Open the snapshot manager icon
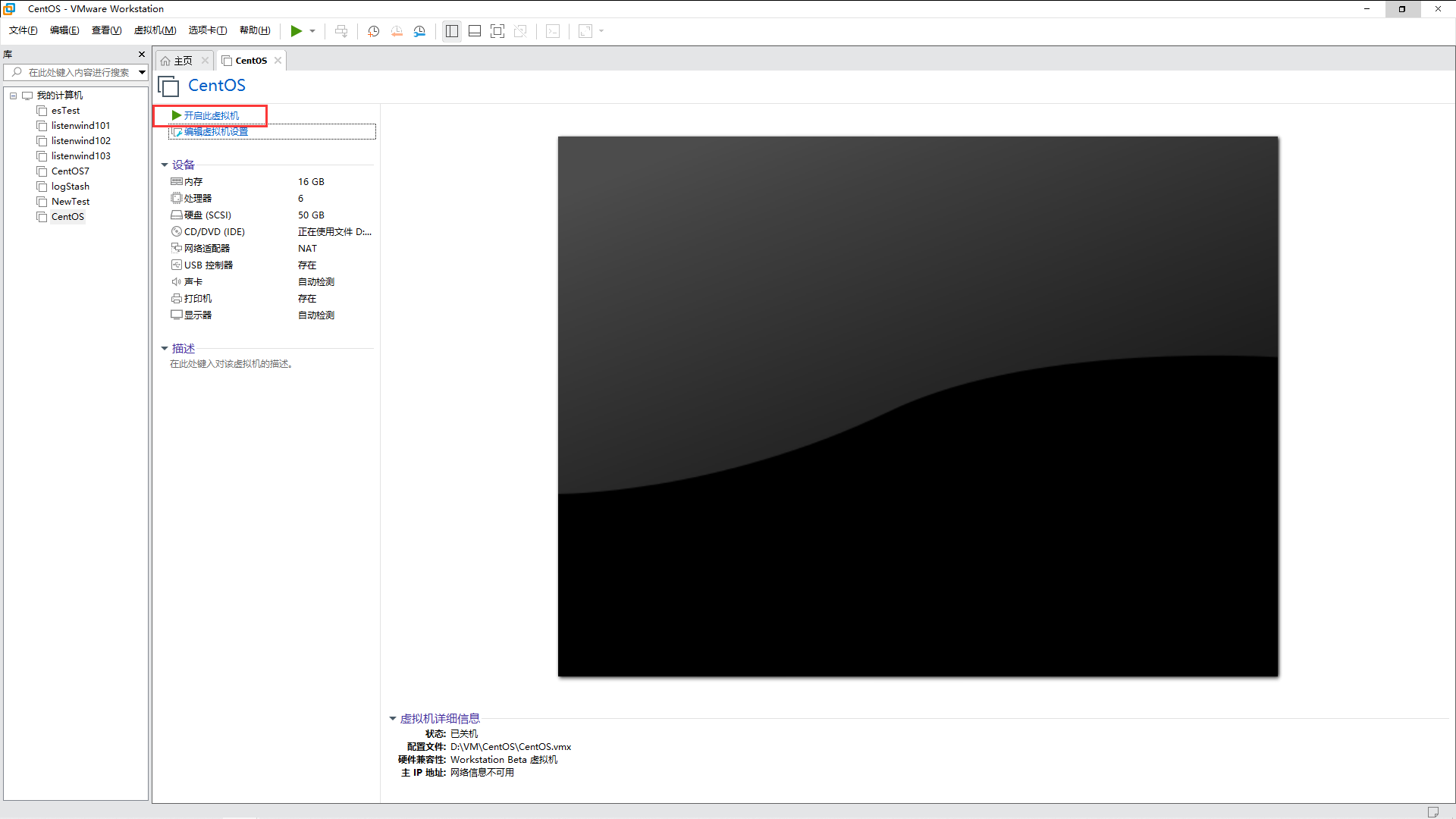 tap(419, 31)
